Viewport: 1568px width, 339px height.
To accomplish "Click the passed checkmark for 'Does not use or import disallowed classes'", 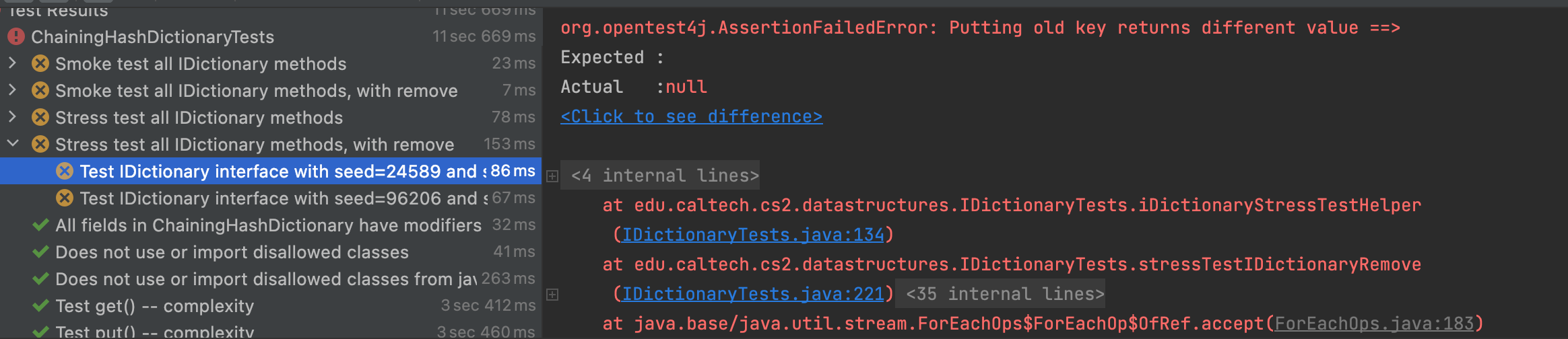I will [40, 252].
